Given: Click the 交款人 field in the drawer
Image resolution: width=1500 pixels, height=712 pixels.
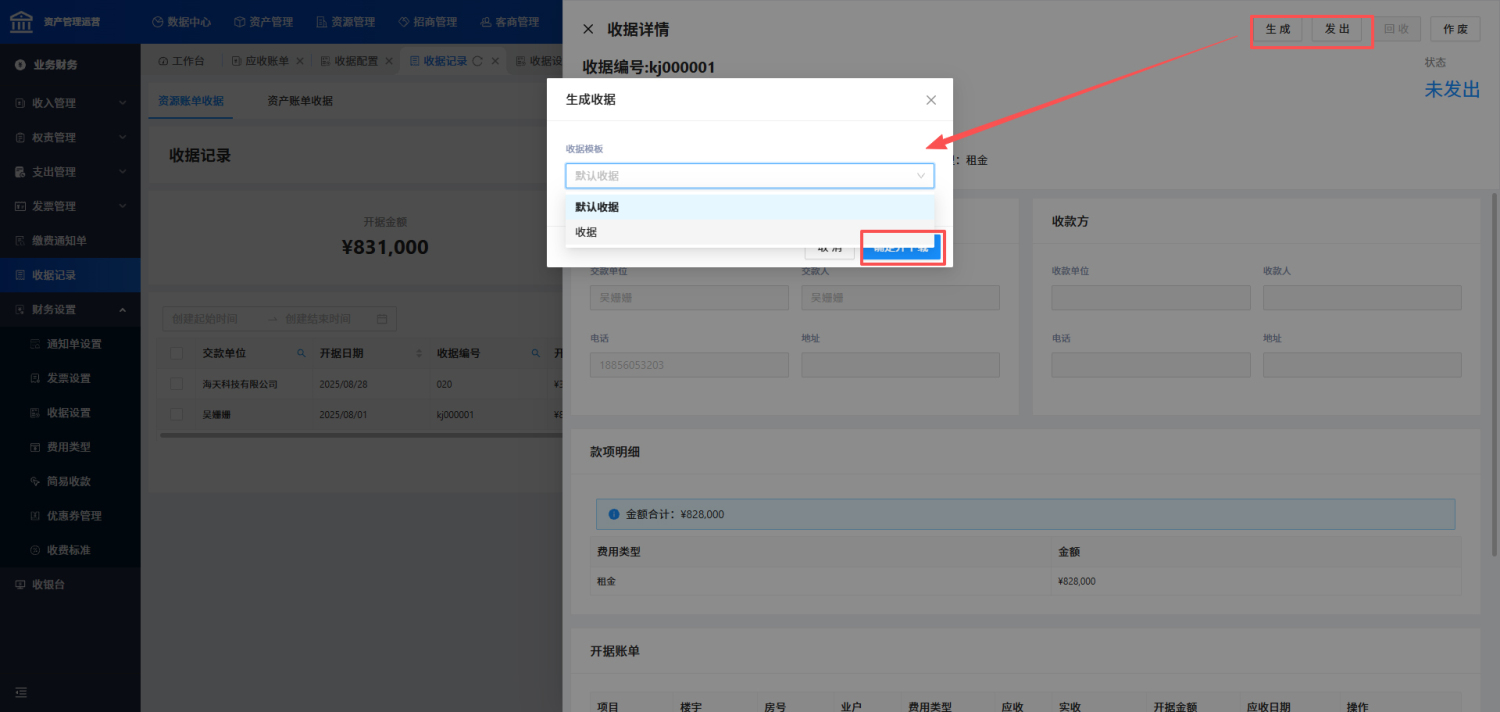Looking at the screenshot, I should [900, 298].
